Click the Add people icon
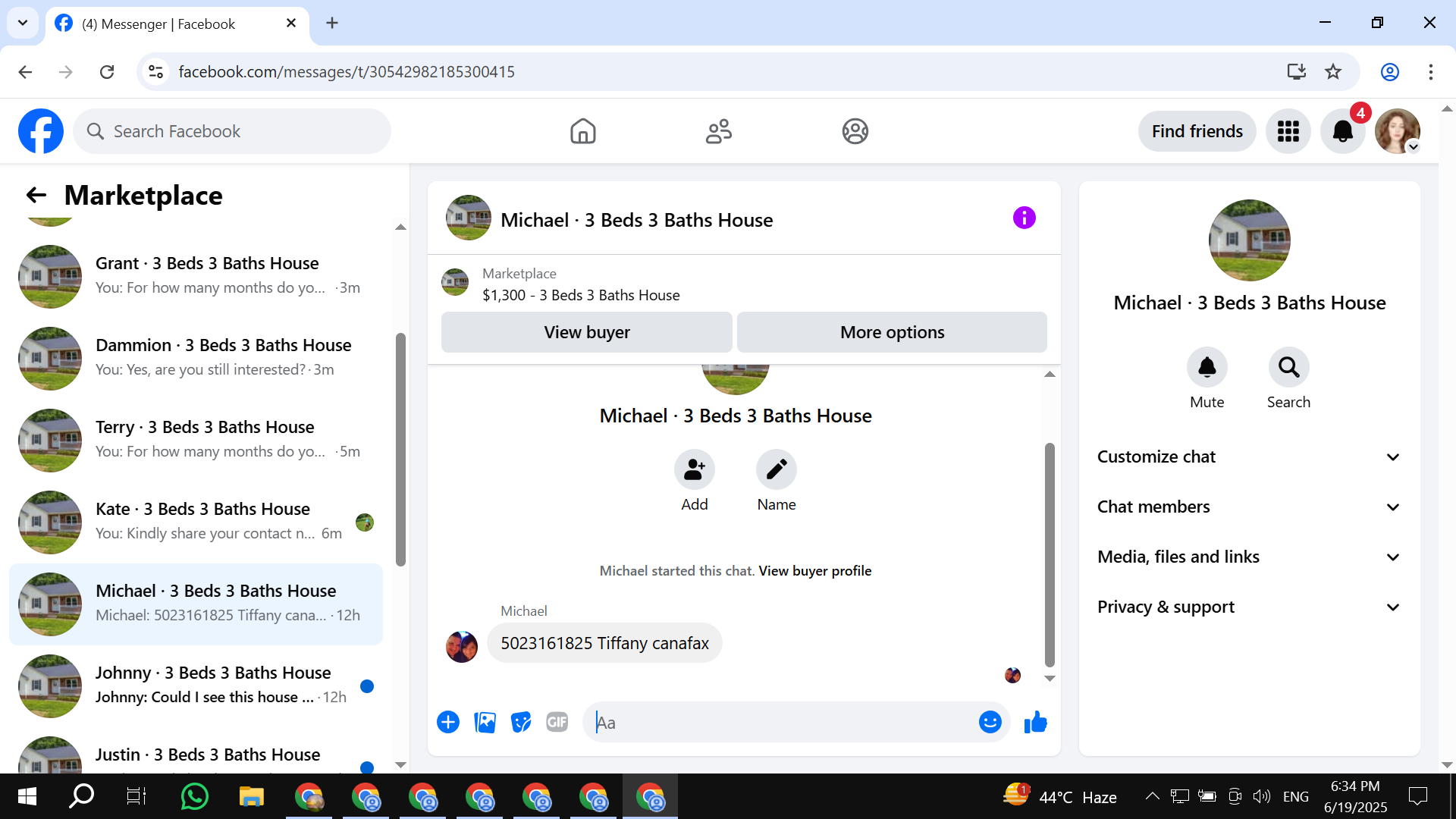This screenshot has height=819, width=1456. point(695,469)
